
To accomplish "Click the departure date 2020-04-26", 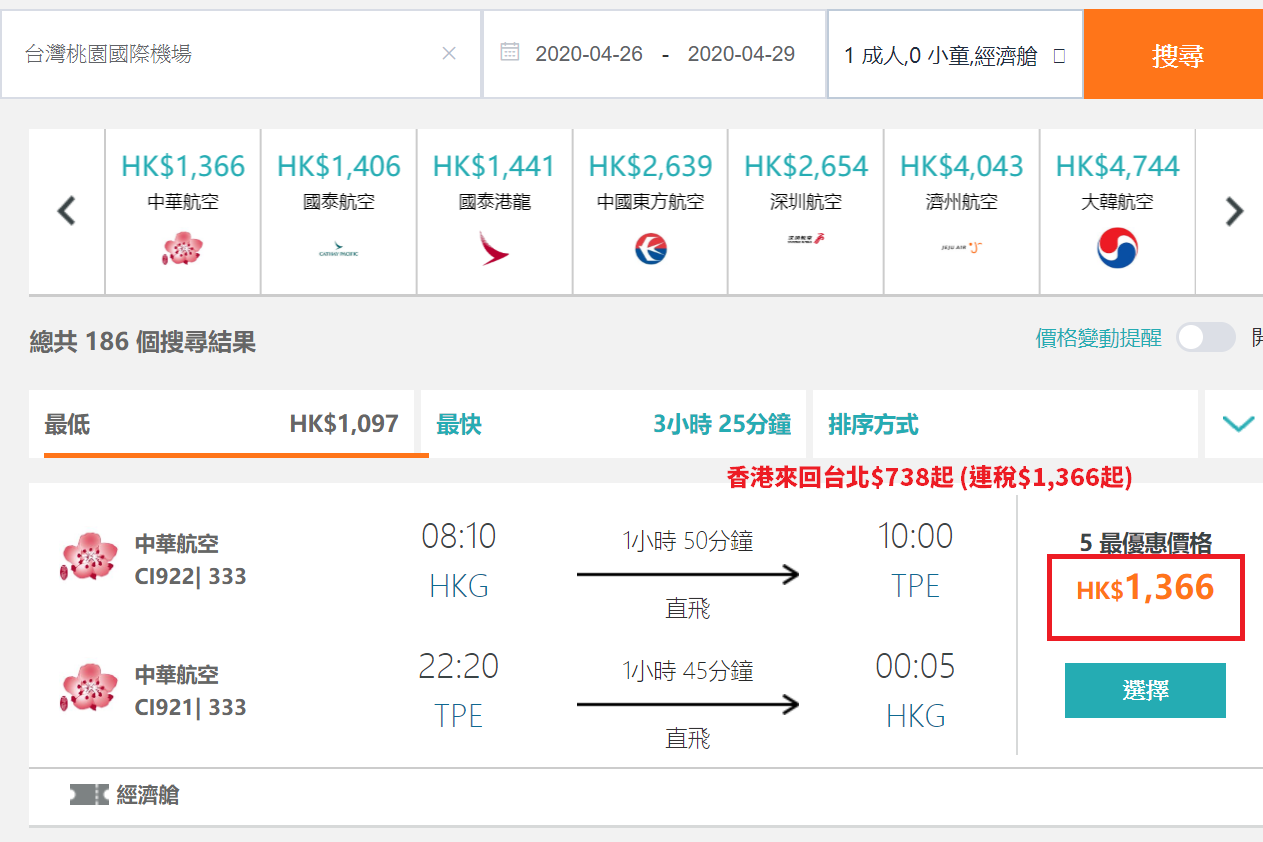I will click(589, 54).
